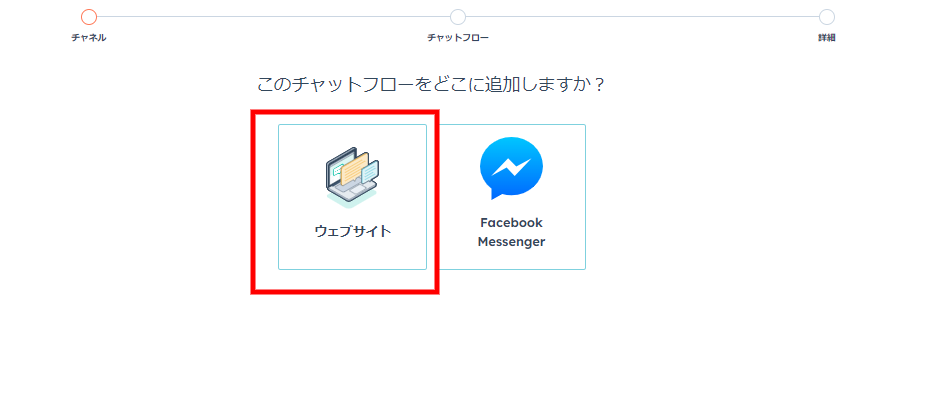Click the white lightning bolt in Messenger logo
This screenshot has height=413, width=928.
[511, 168]
